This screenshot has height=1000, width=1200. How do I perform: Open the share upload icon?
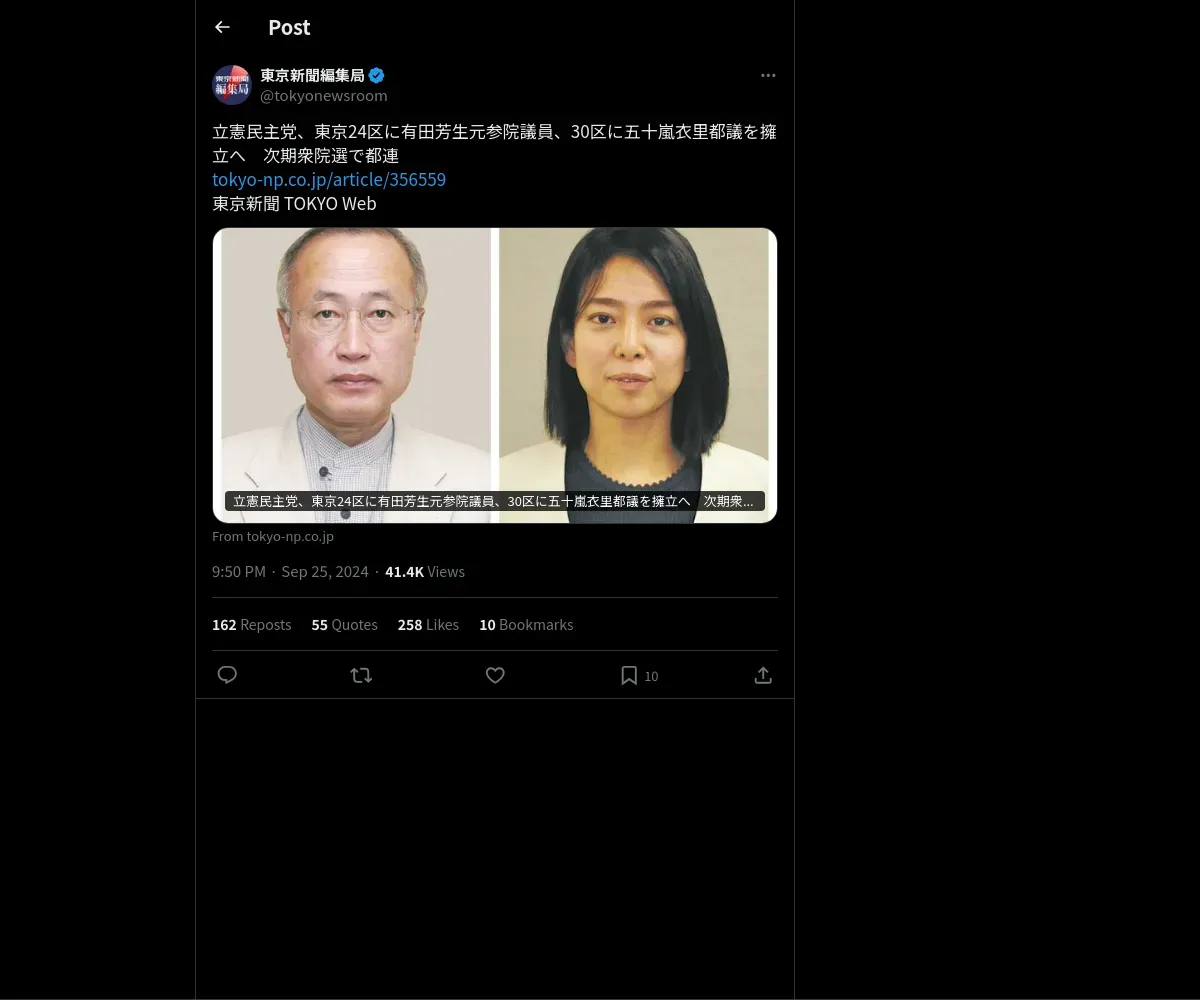[x=763, y=675]
